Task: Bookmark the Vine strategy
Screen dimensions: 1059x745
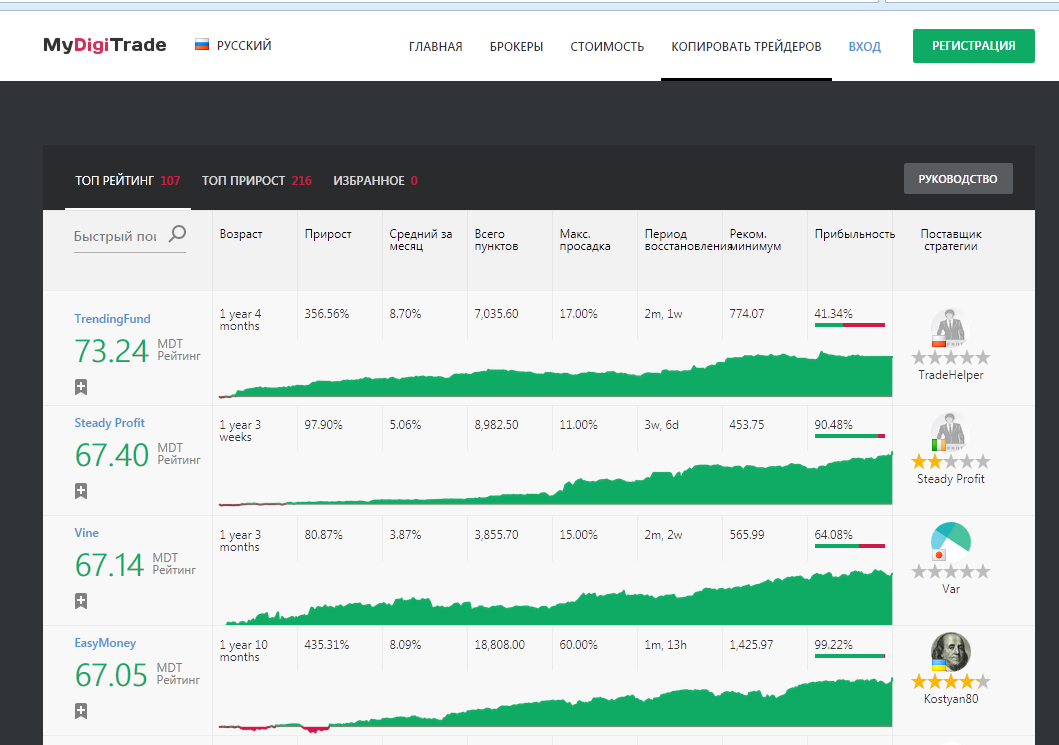Action: pyautogui.click(x=81, y=601)
